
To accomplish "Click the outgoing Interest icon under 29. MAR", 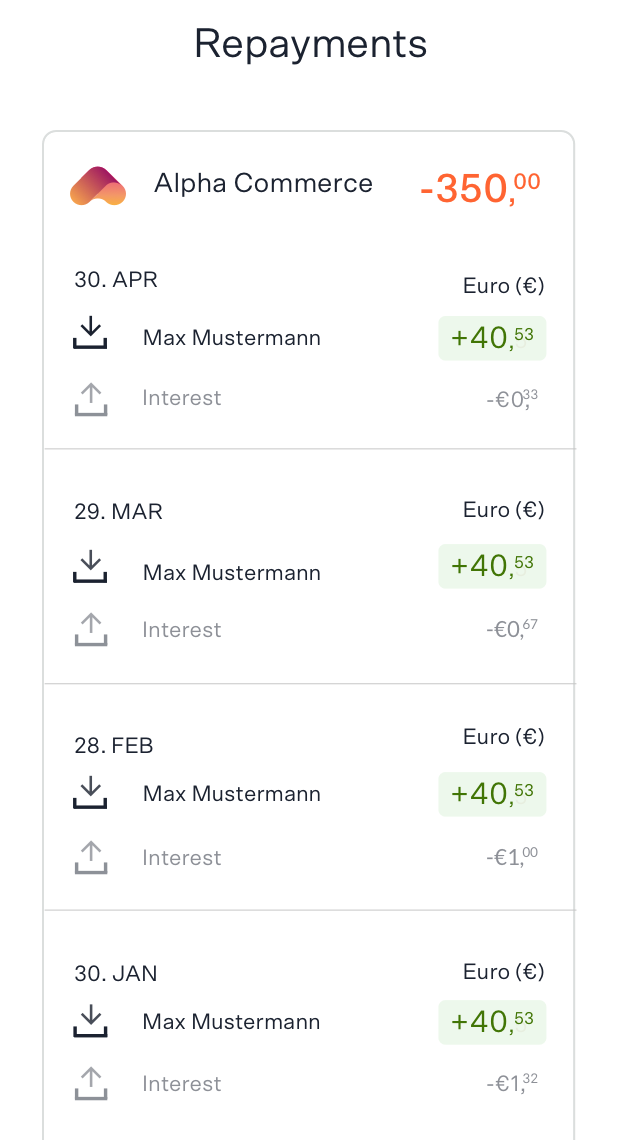I will pos(91,630).
